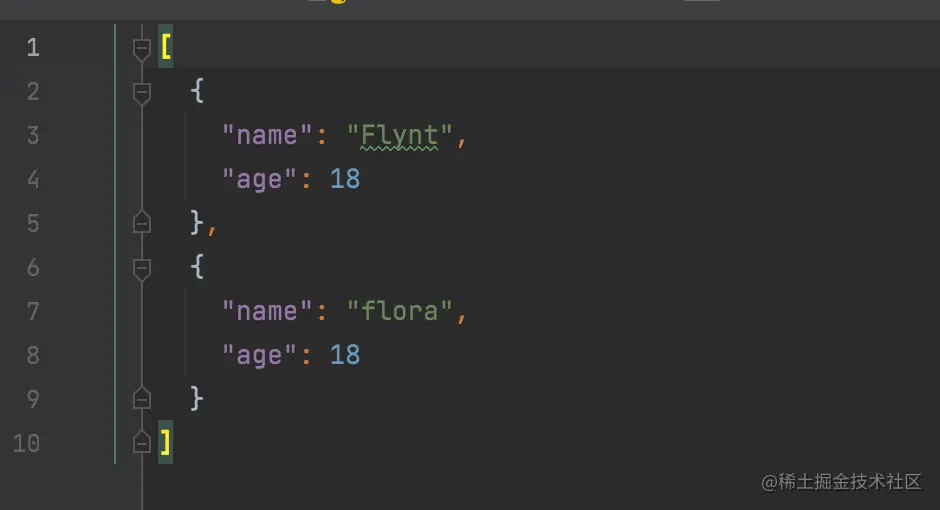Select line number 5 in the gutter
This screenshot has width=940, height=510.
tap(33, 224)
